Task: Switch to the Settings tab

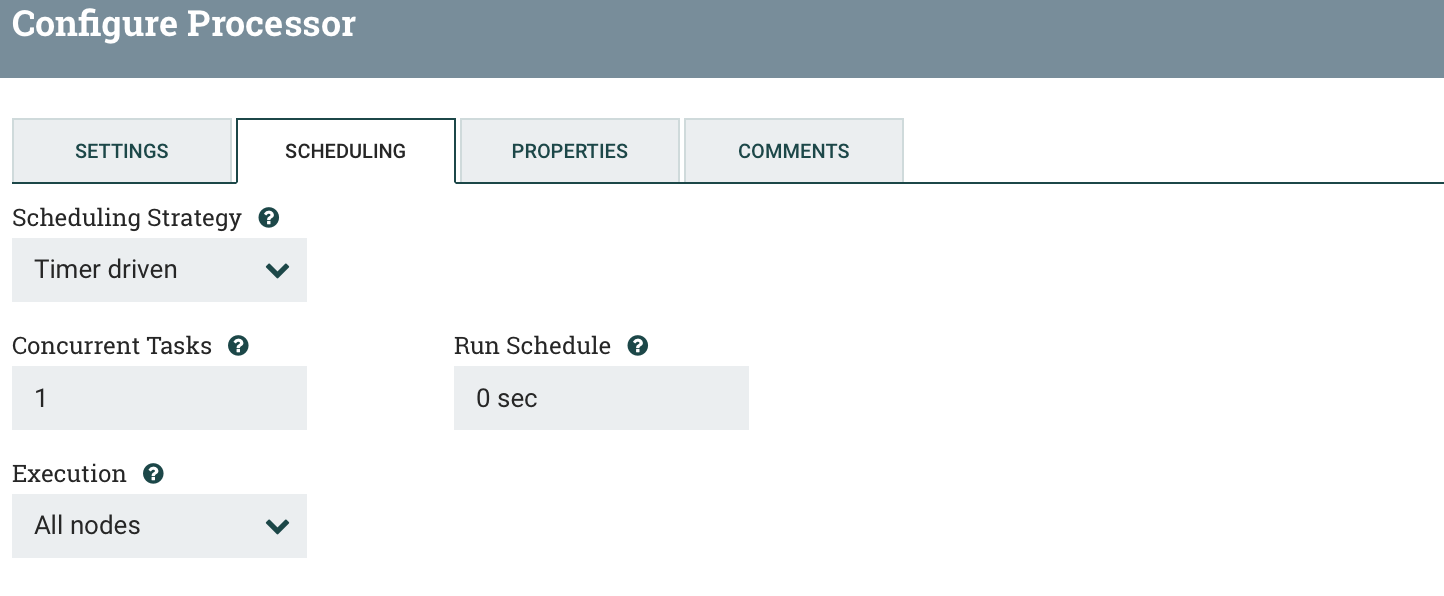Action: coord(122,151)
